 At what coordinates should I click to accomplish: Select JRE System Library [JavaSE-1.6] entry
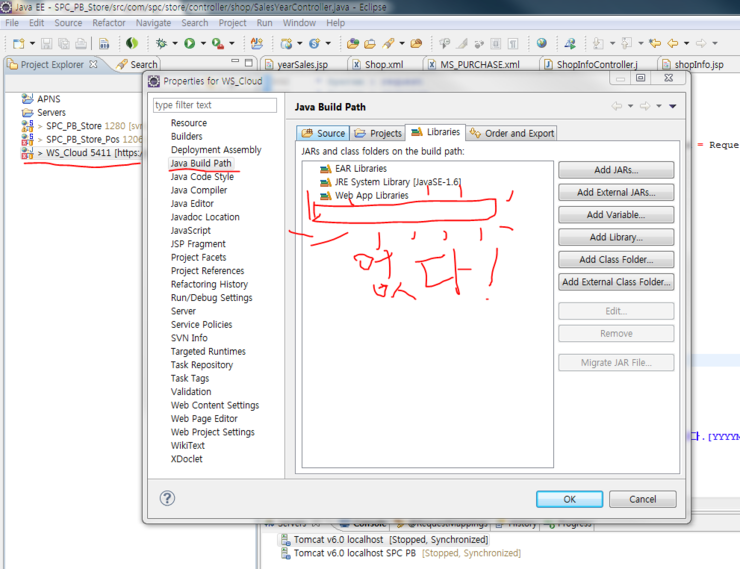click(x=391, y=182)
